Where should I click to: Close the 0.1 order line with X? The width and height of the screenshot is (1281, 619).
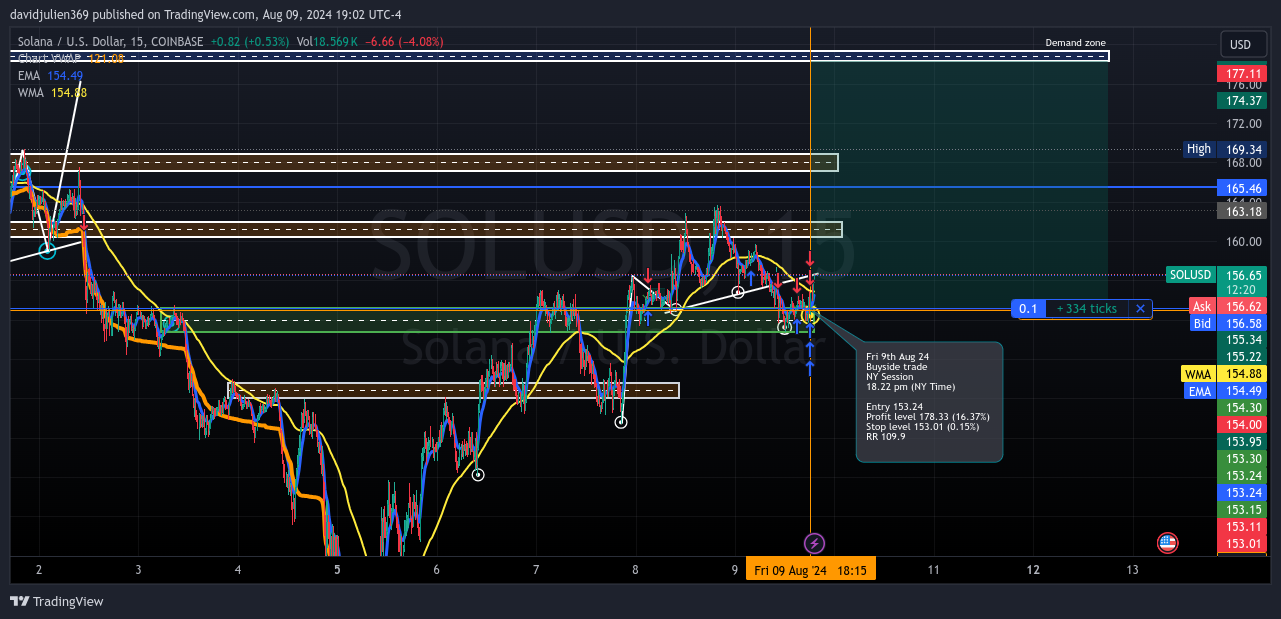click(1140, 309)
